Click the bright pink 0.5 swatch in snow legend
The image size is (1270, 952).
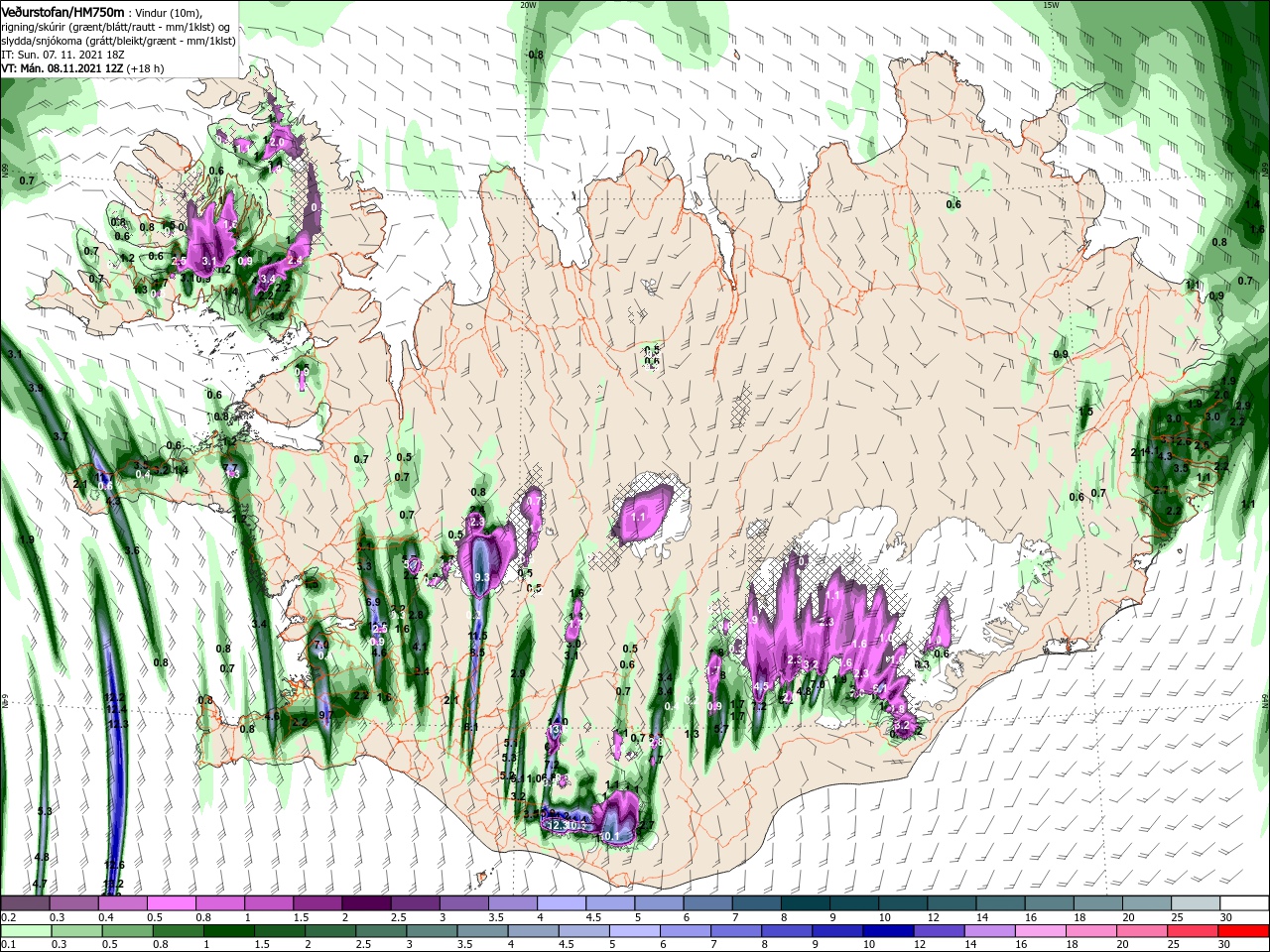171,903
